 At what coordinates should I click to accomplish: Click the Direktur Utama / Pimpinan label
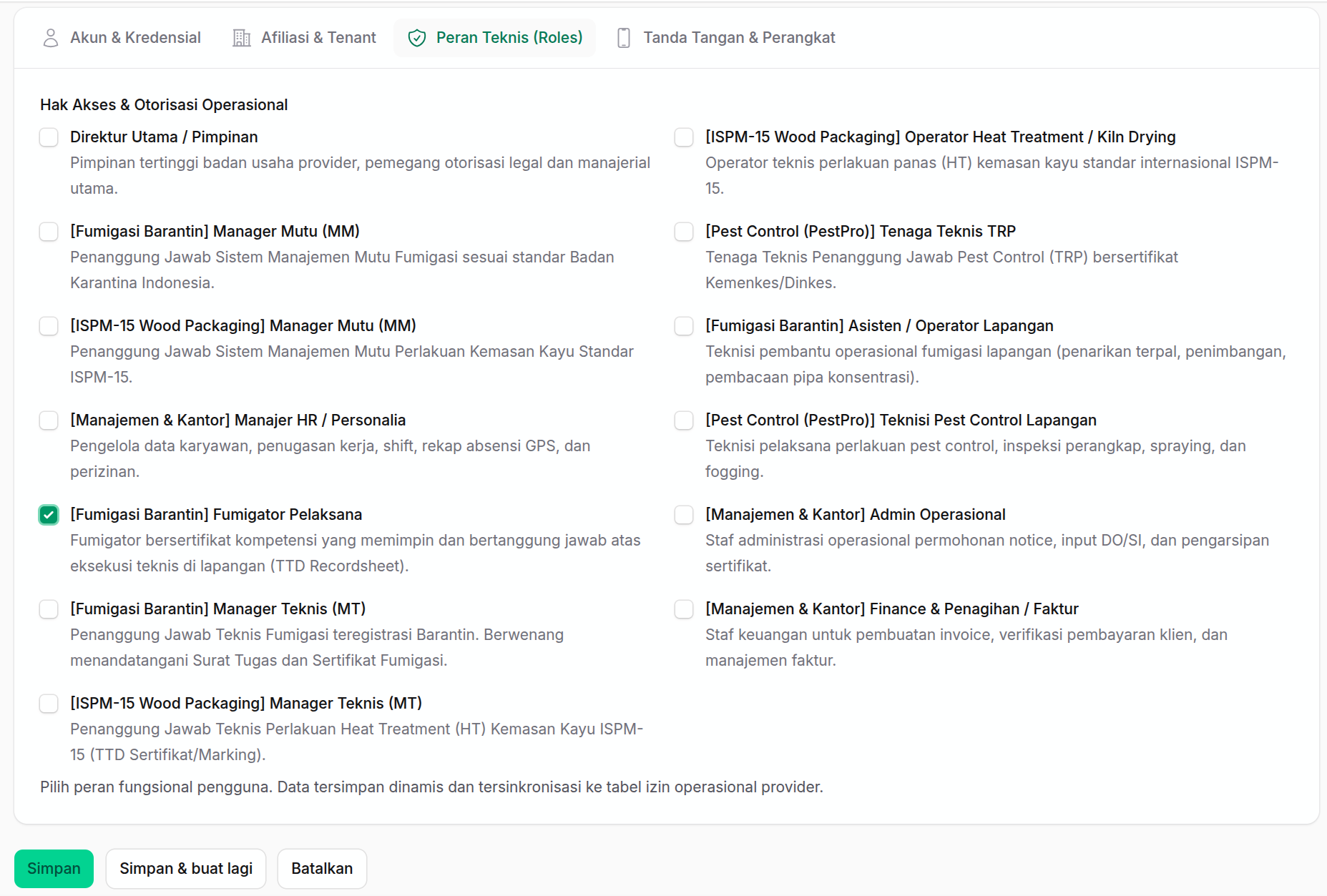(x=164, y=137)
